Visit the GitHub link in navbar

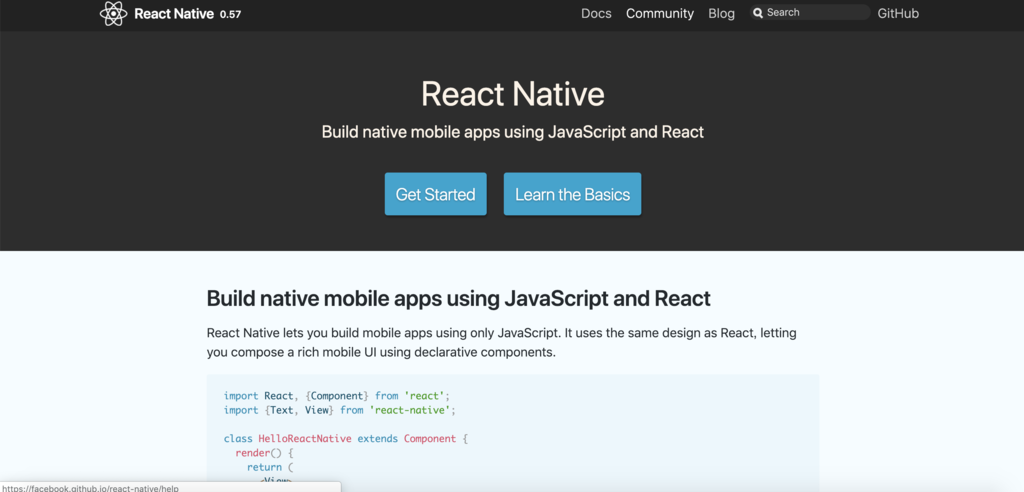pos(898,13)
